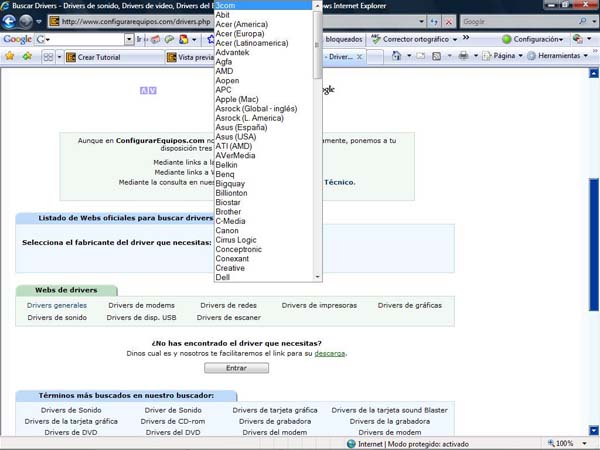
Task: Click the Print icon
Action: 463,56
